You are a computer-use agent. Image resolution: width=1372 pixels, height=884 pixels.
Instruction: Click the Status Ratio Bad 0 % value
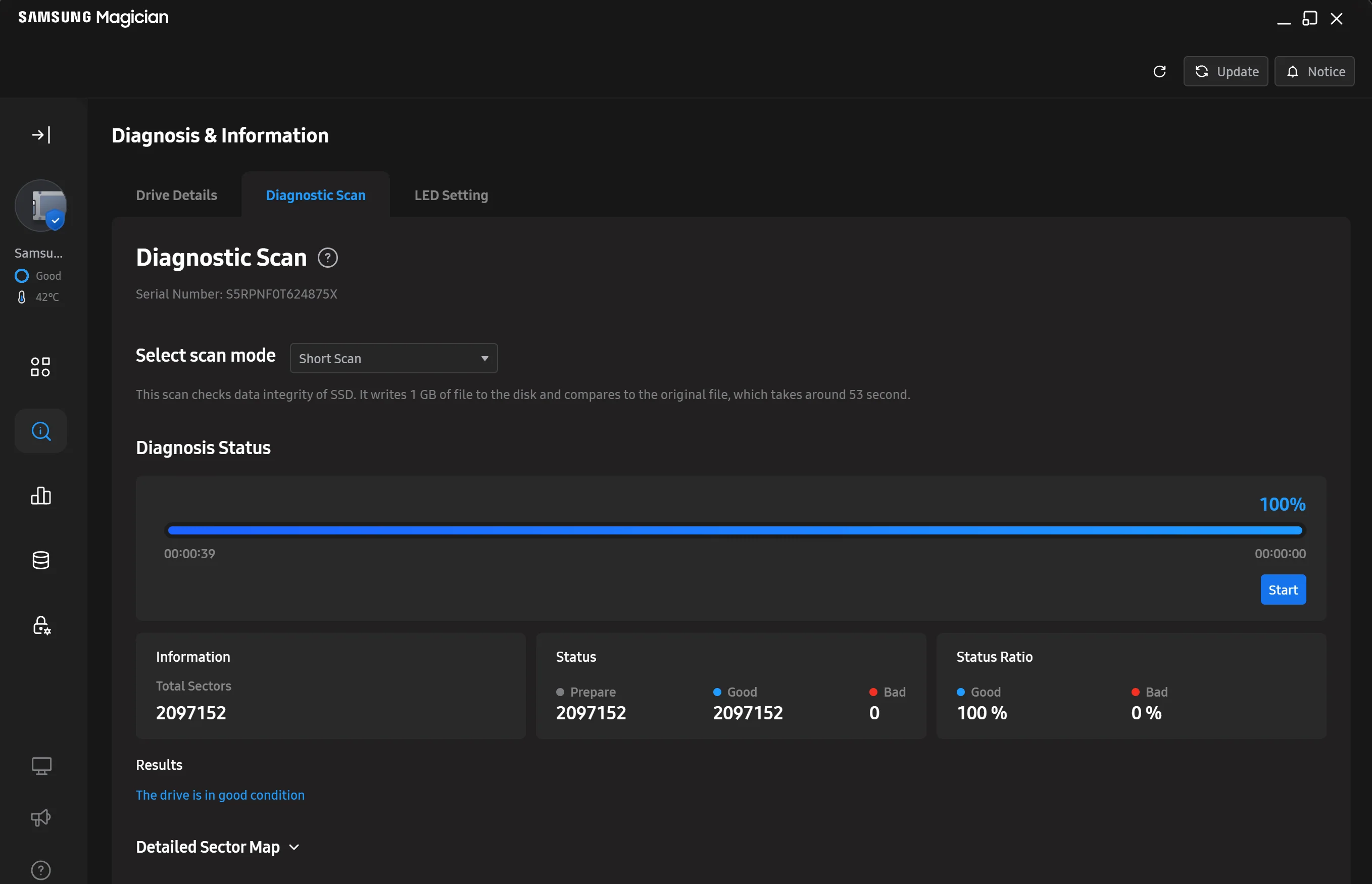(1146, 713)
